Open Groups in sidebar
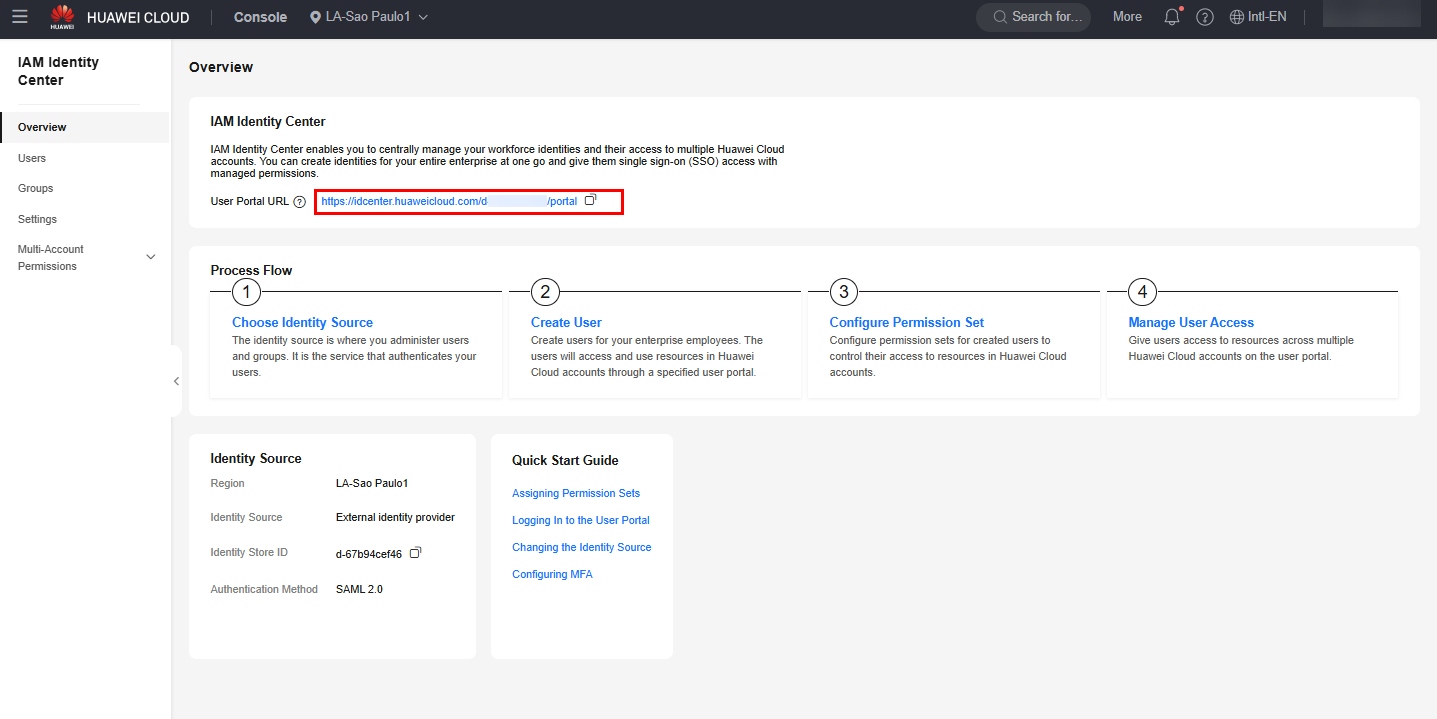The width and height of the screenshot is (1437, 719). point(36,188)
